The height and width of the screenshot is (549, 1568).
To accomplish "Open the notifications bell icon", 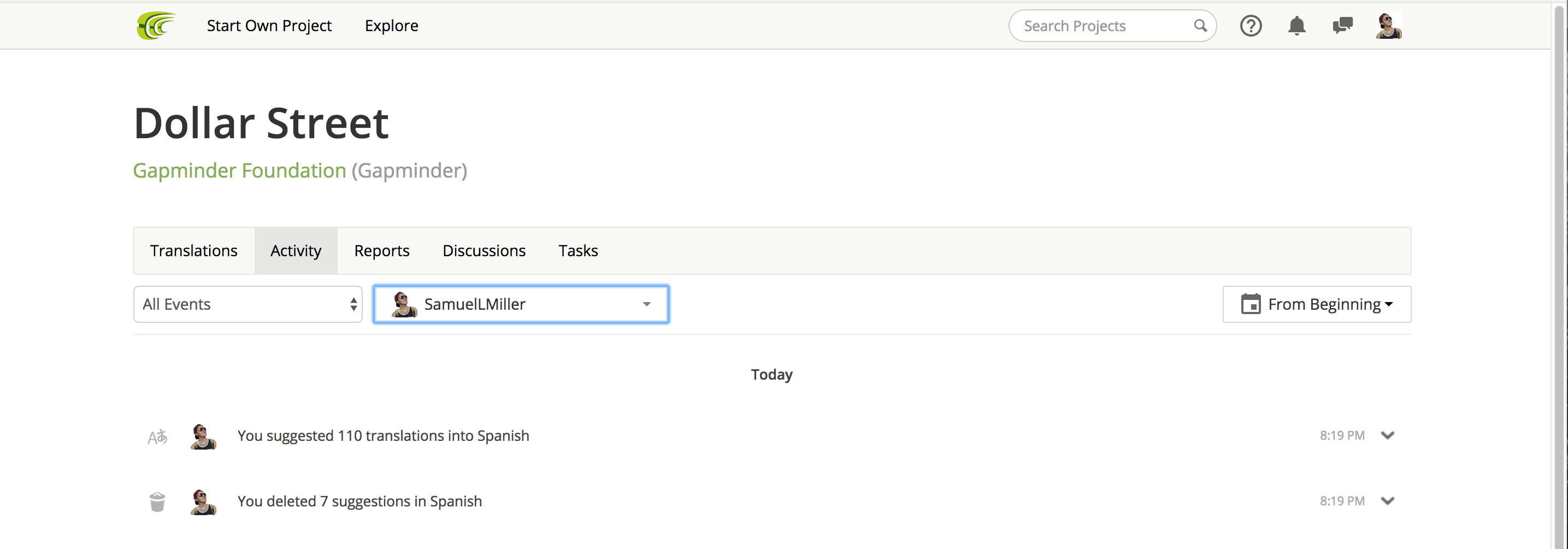I will (x=1296, y=26).
